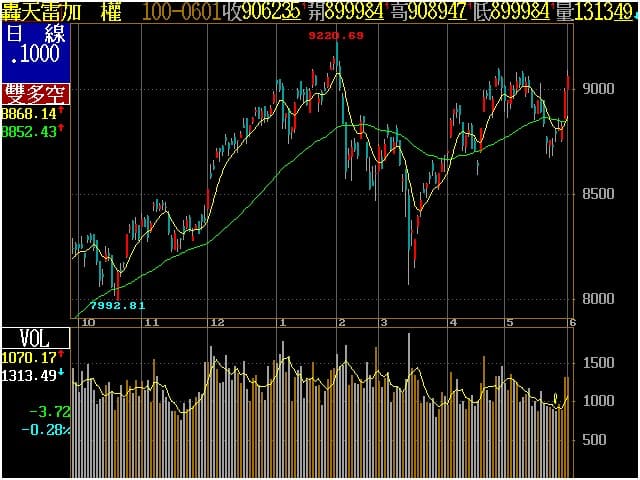The image size is (640, 480).
Task: Click the 1500 volume scale label
Action: (599, 364)
